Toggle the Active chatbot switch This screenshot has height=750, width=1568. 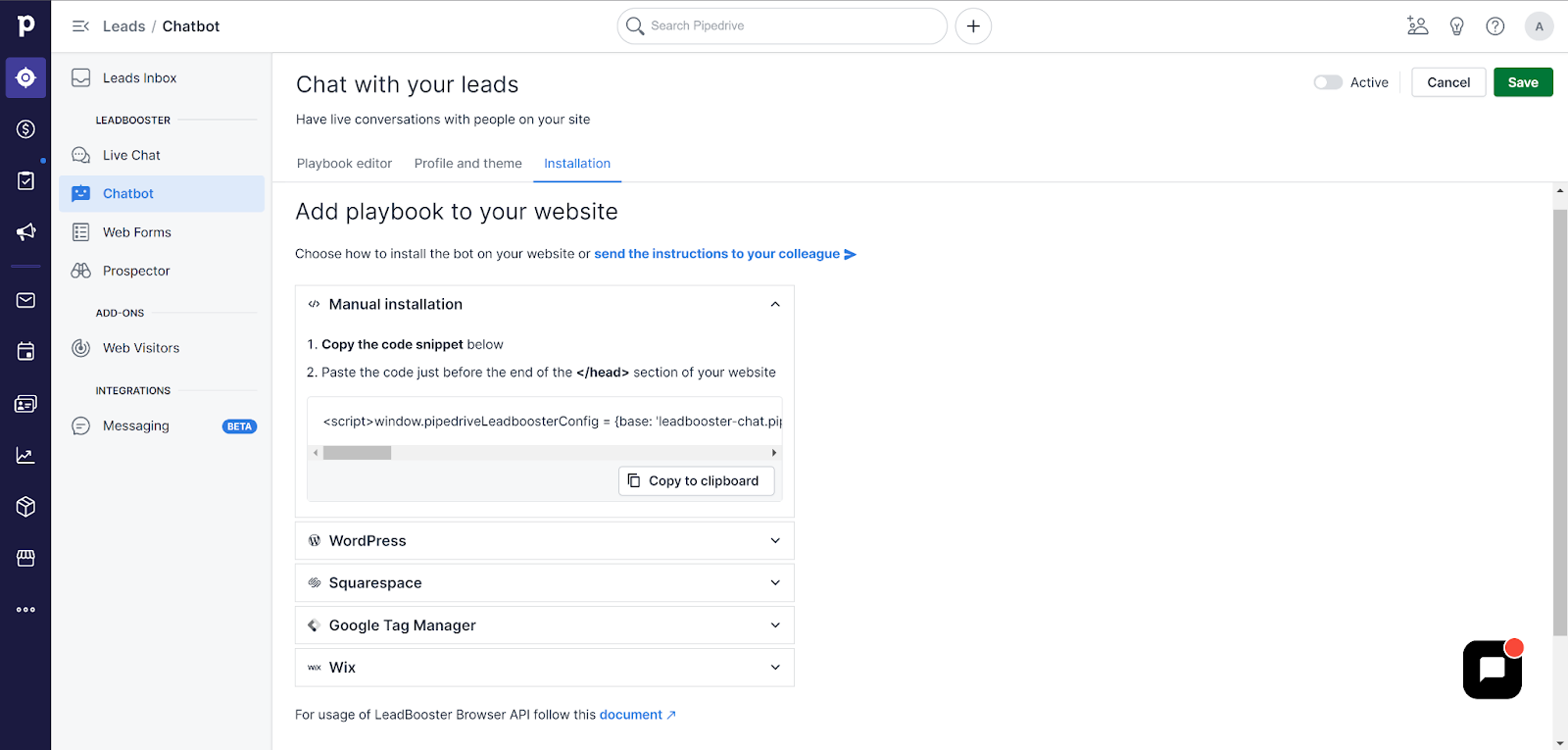click(1328, 82)
